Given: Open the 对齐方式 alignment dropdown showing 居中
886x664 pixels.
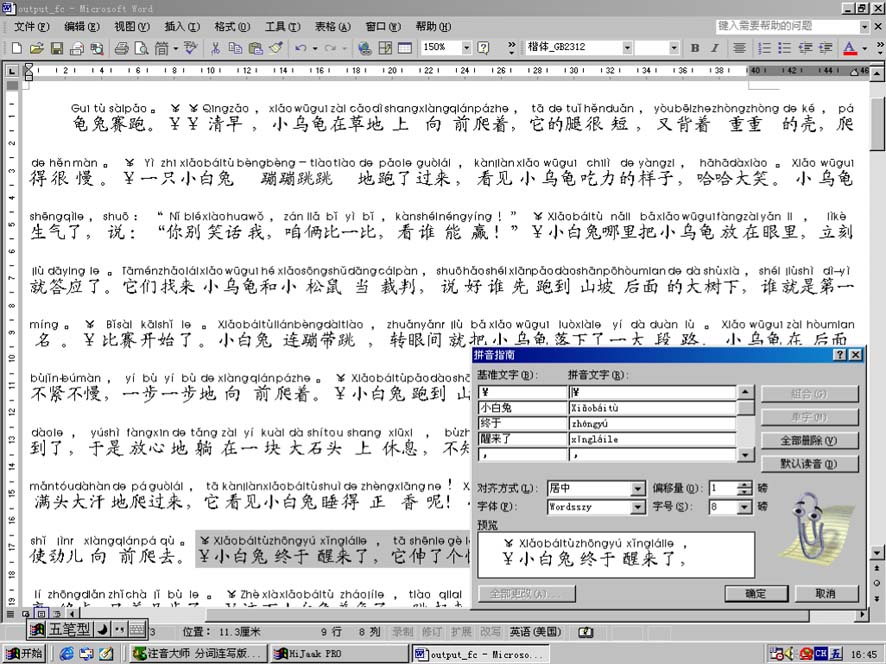Looking at the screenshot, I should coord(637,488).
